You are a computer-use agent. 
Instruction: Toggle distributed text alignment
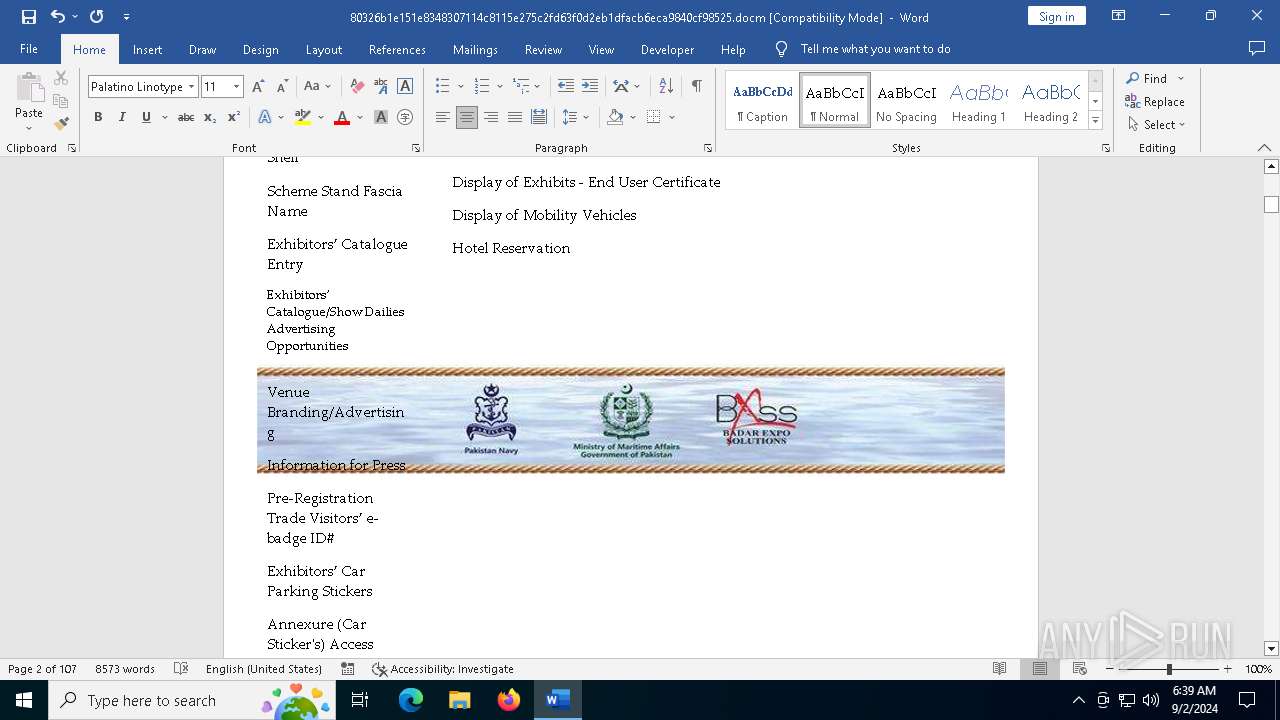point(539,117)
